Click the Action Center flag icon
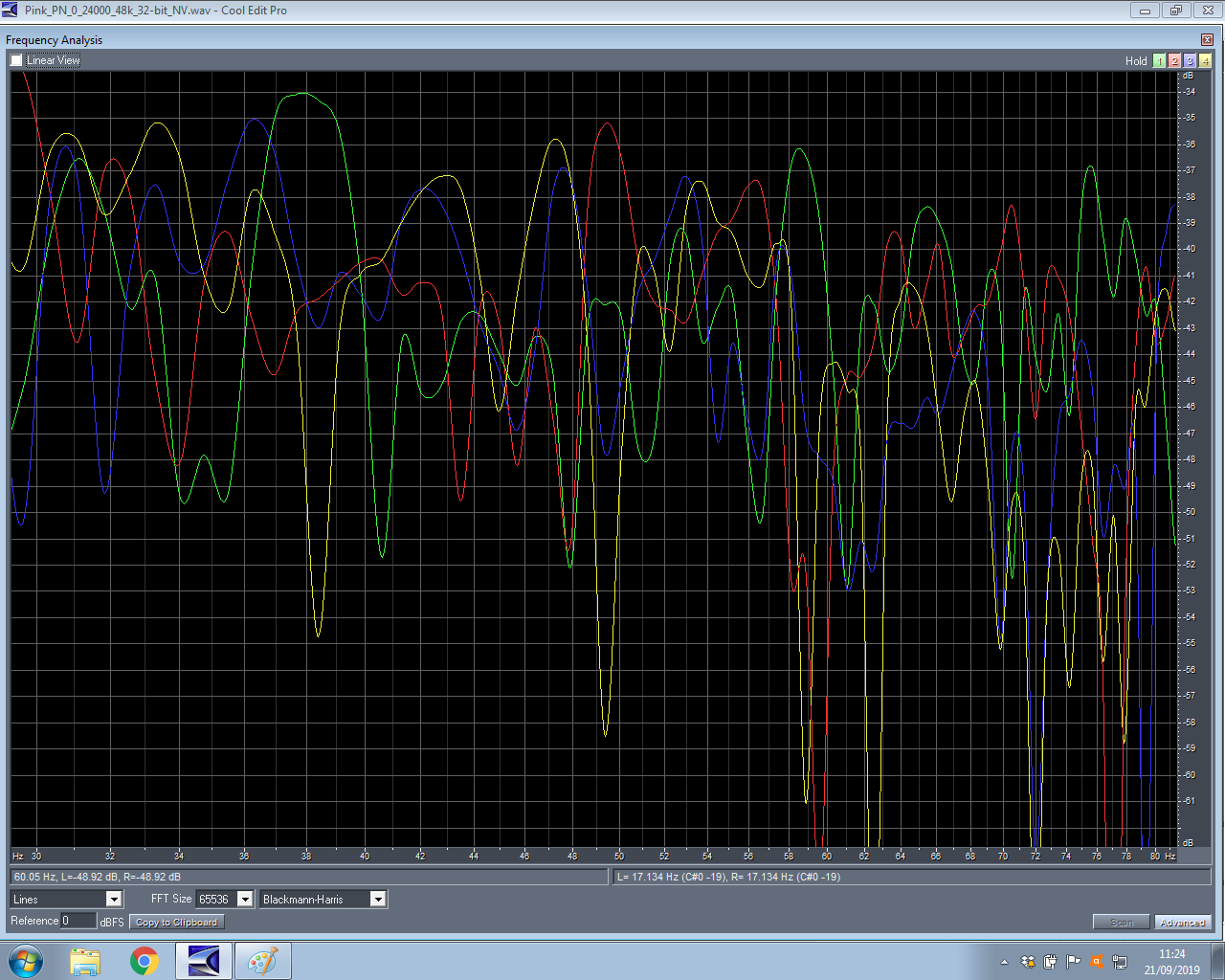Screen dimensions: 1225x980 point(1074,962)
